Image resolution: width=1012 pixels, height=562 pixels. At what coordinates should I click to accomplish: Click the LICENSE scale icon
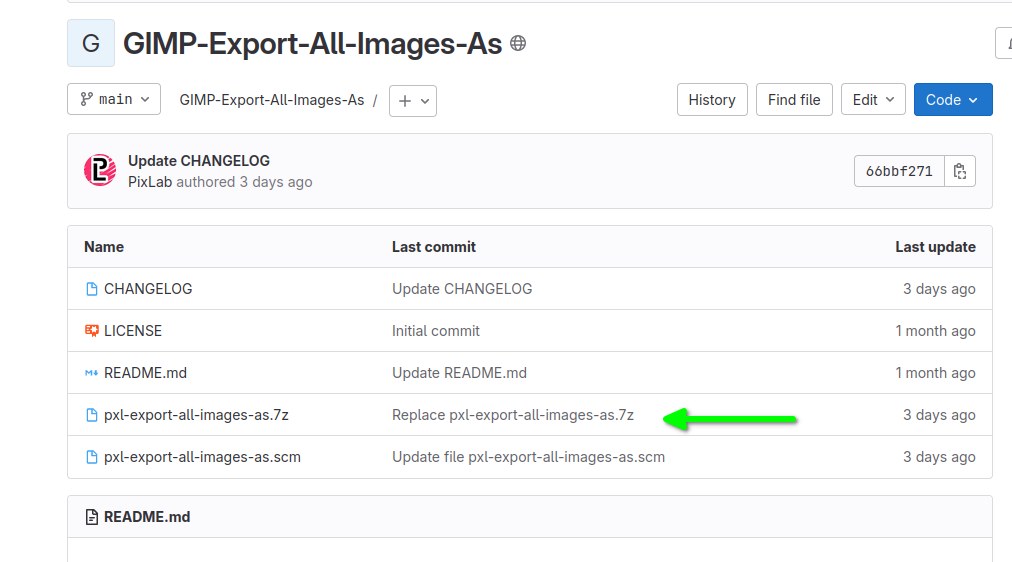click(92, 331)
